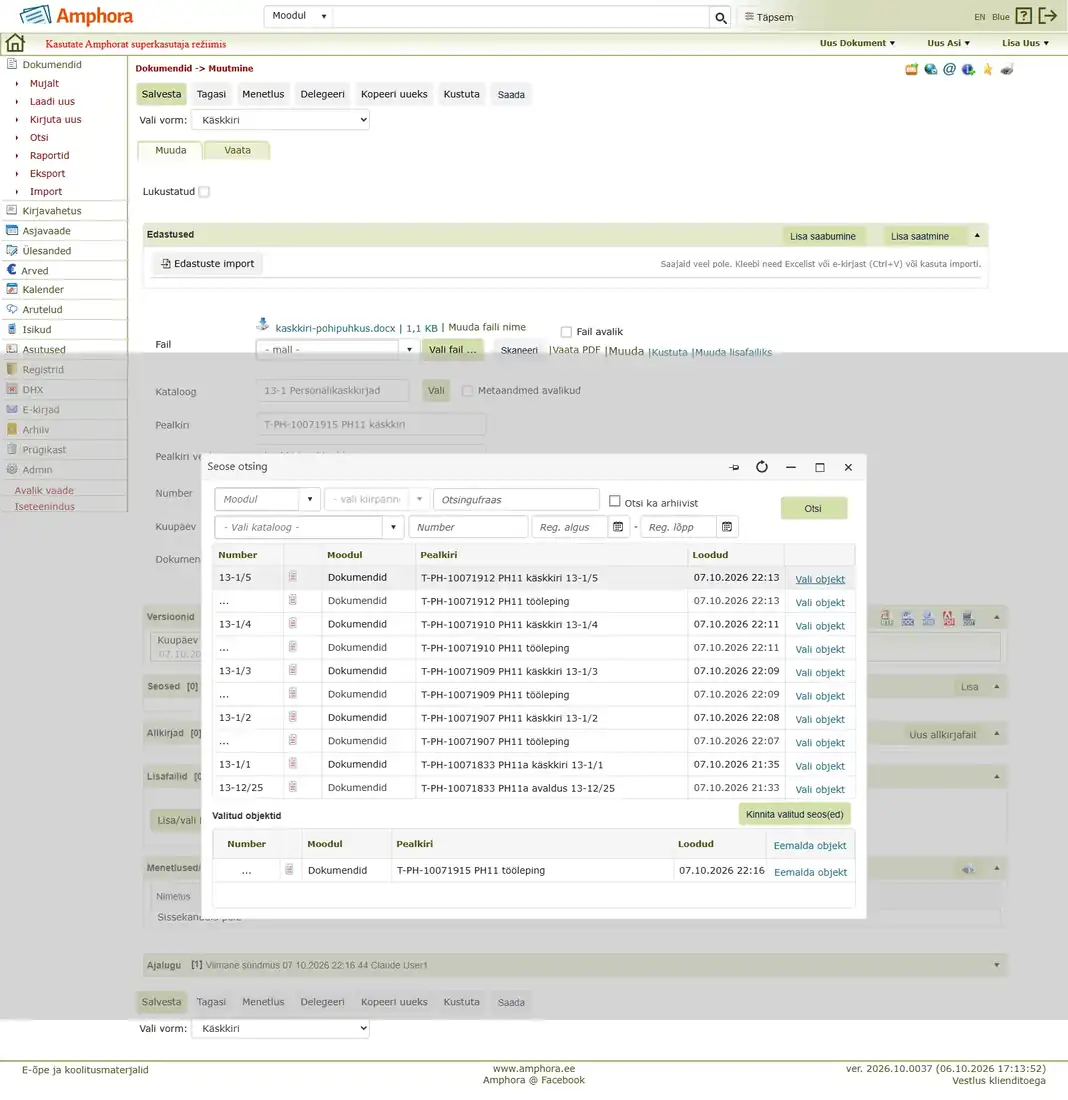Pin the Seose otsing dialog
1068x1100 pixels.
pyautogui.click(x=734, y=467)
